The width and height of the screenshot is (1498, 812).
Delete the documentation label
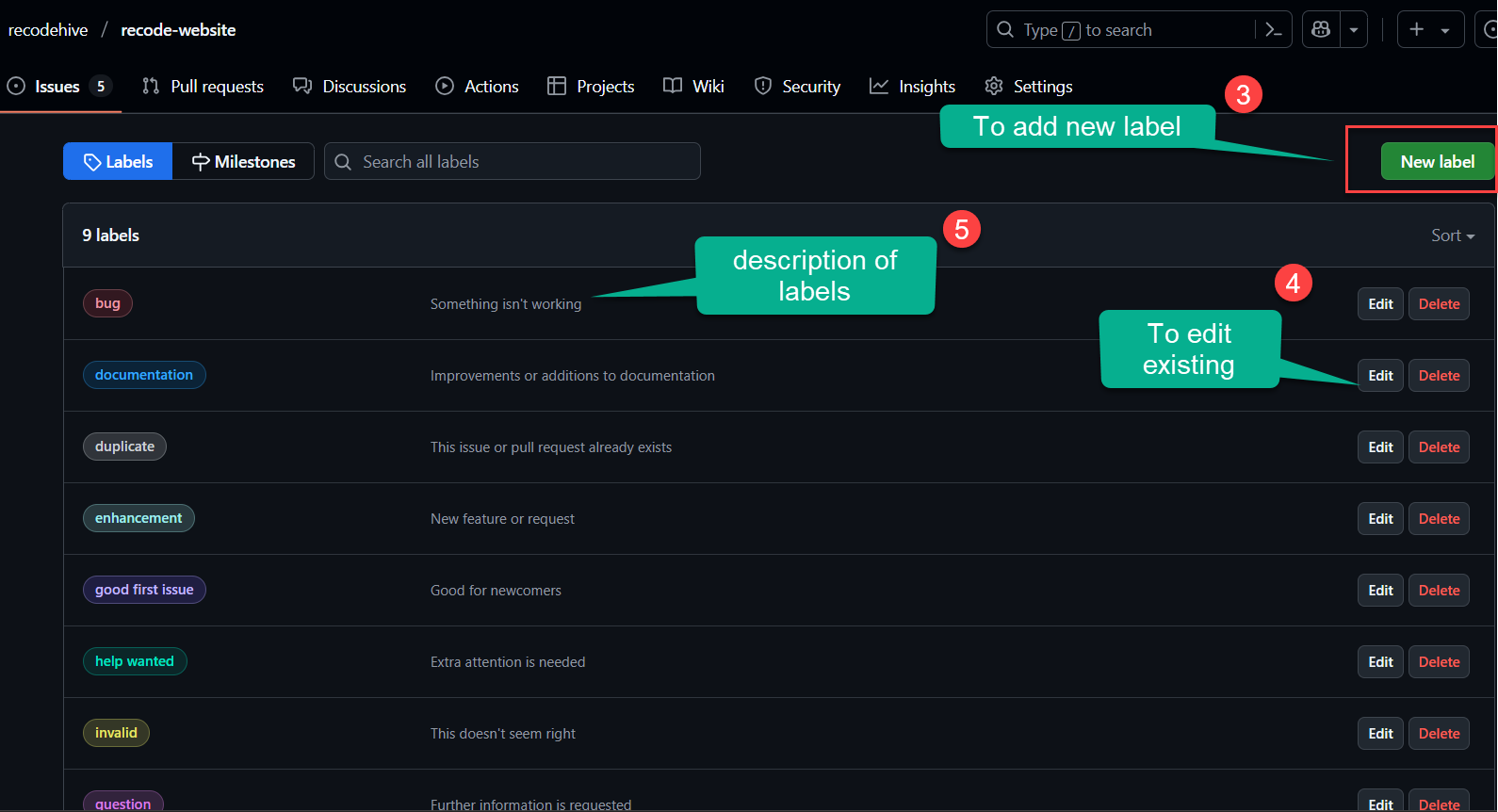[x=1439, y=376]
